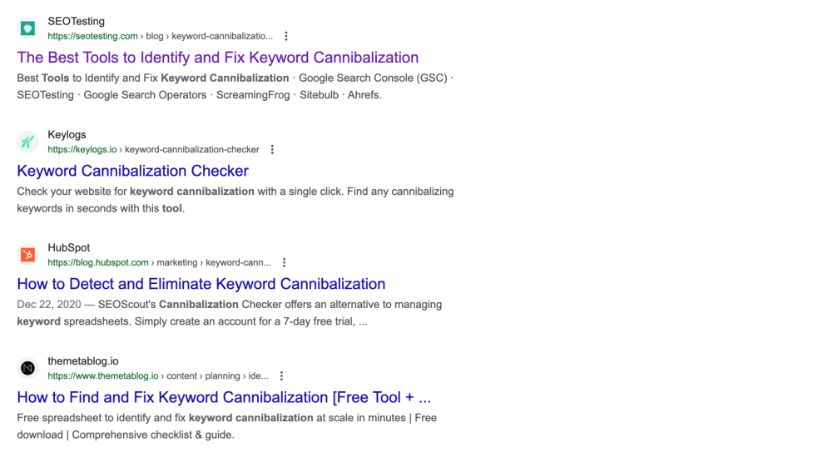Click the SEOTesting site name label
The image size is (823, 462).
[x=76, y=22]
